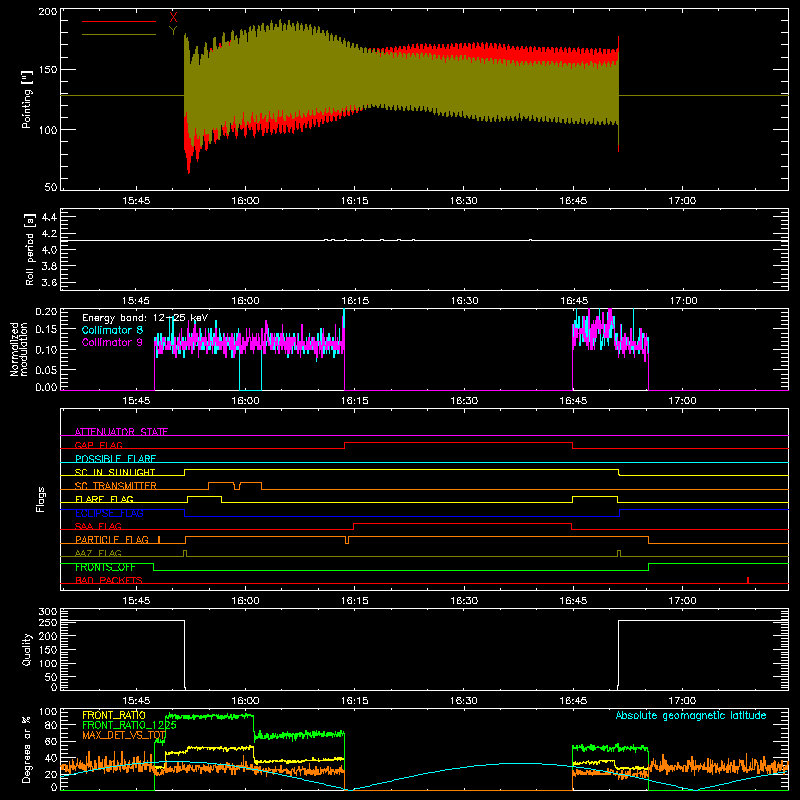Click the BAD_PACKETS label
This screenshot has height=800, width=800.
coord(109,580)
